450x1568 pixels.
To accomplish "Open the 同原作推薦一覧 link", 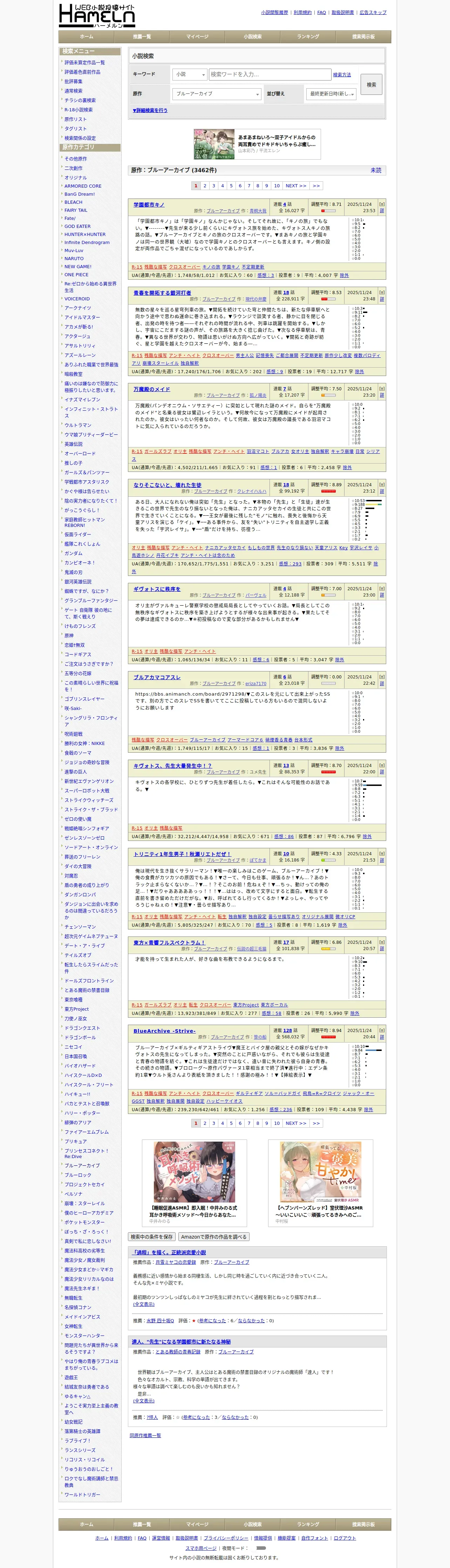I will point(145,1435).
